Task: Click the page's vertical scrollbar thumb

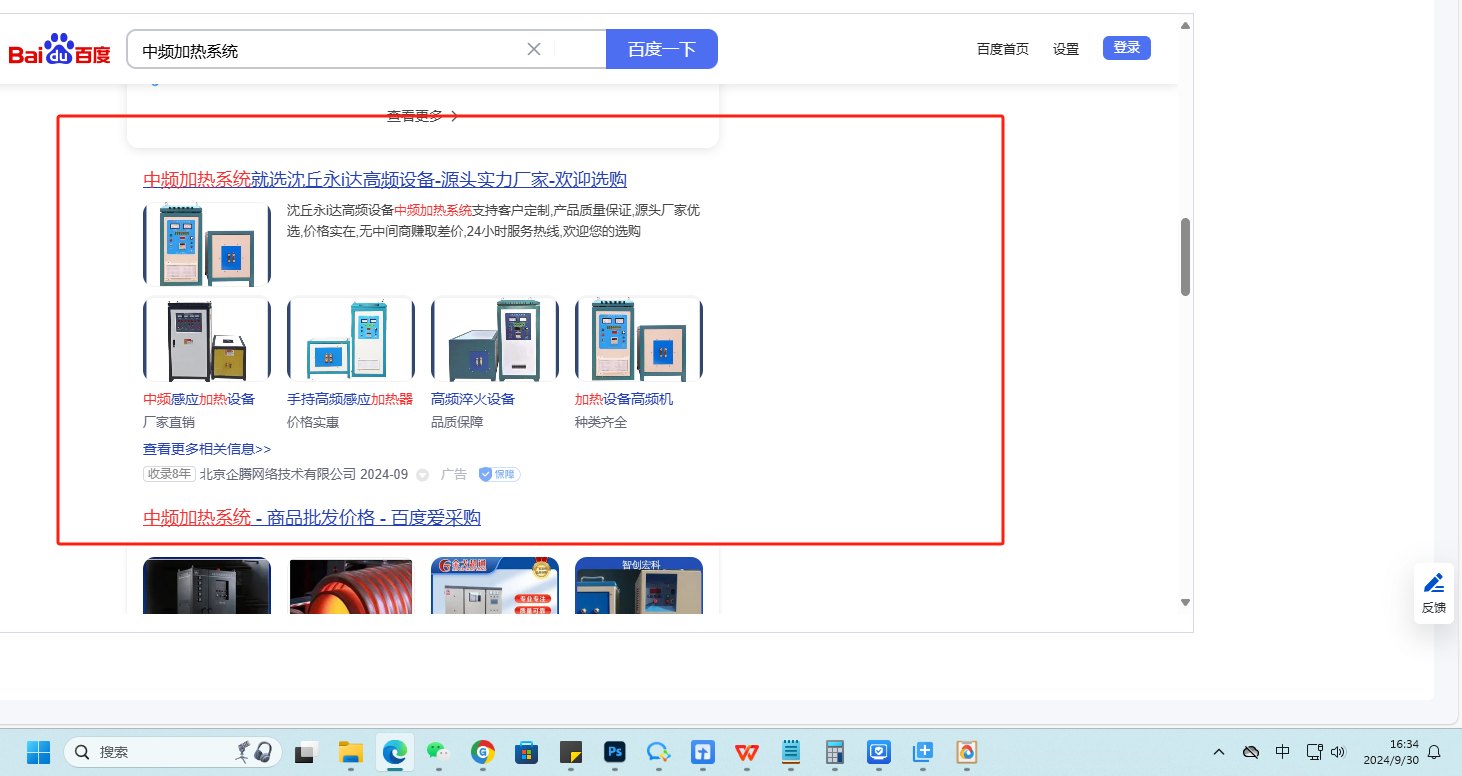Action: 1185,257
